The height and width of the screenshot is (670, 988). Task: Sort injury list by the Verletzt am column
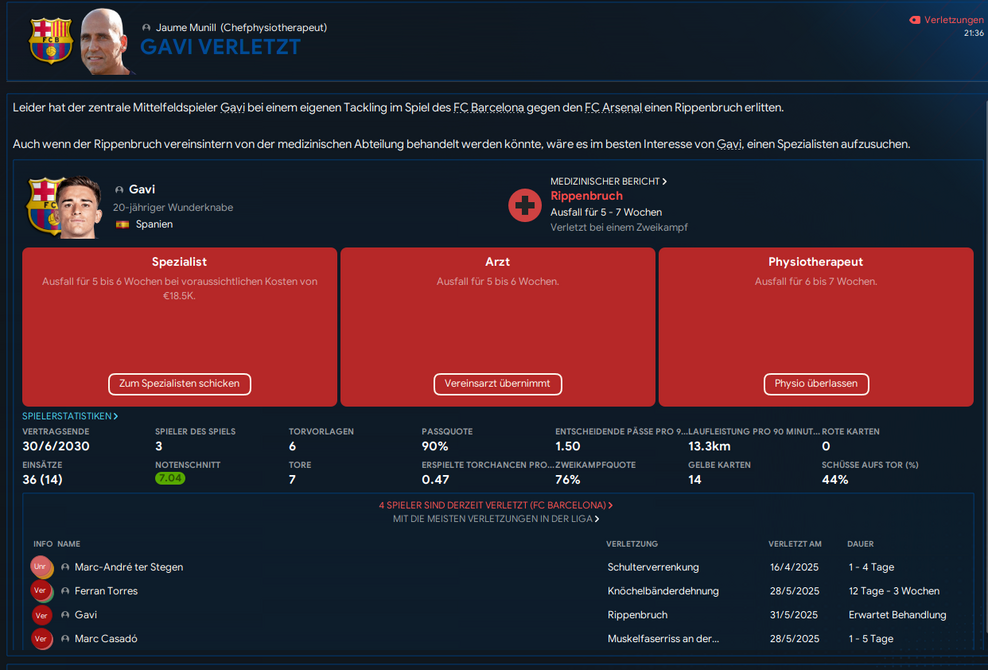coord(794,544)
